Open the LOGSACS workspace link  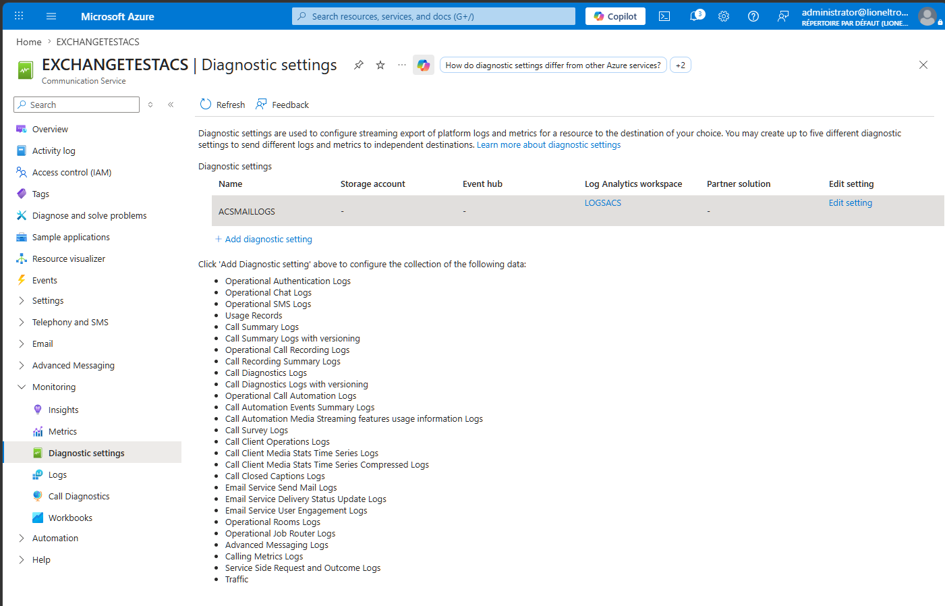603,203
